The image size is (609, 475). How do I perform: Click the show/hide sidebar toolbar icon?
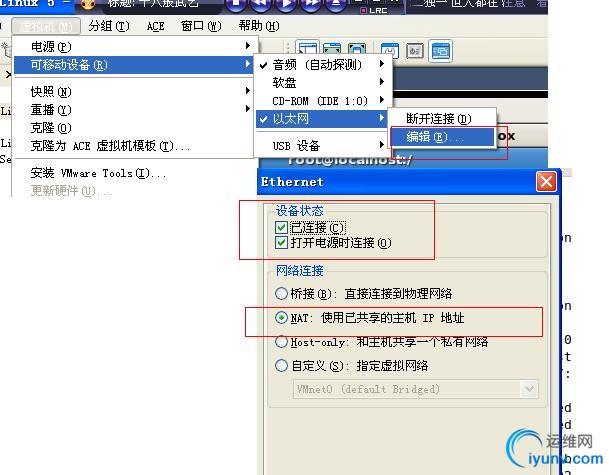click(308, 50)
